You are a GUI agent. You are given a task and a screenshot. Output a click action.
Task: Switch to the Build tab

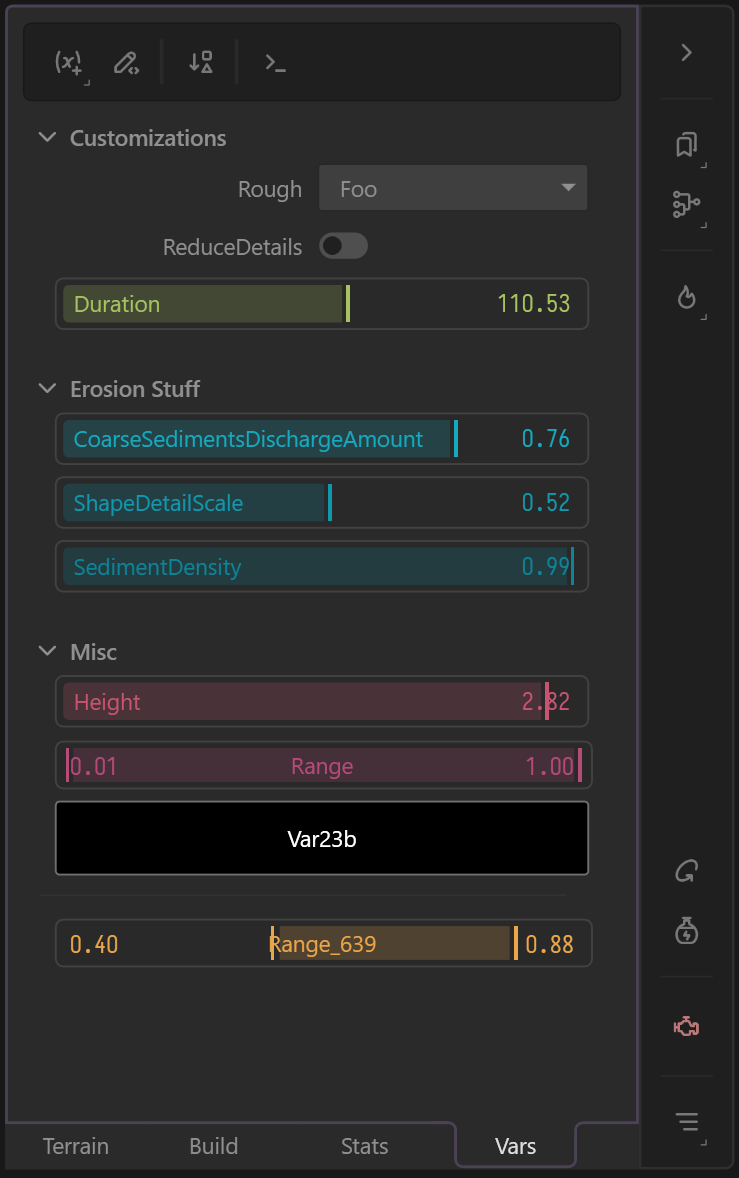(214, 1146)
